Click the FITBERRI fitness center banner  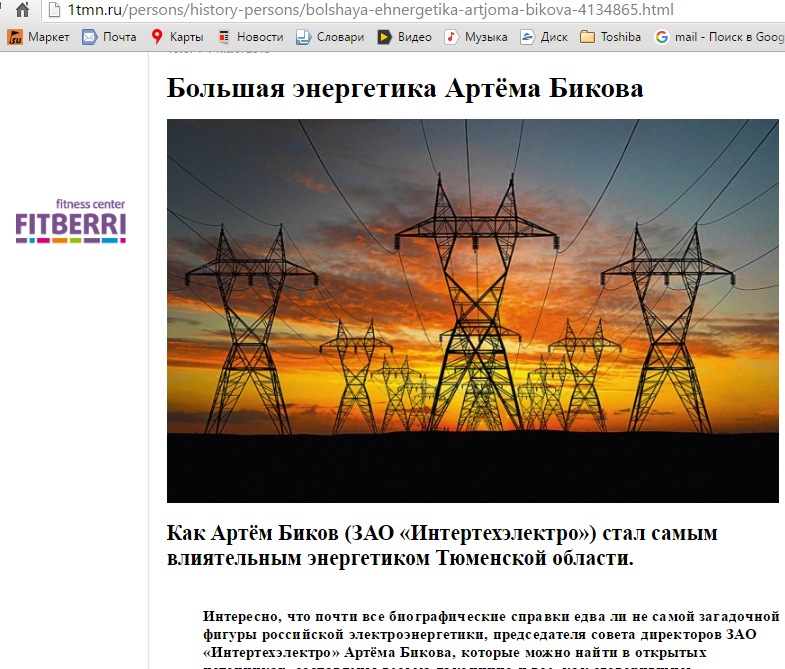[x=71, y=221]
